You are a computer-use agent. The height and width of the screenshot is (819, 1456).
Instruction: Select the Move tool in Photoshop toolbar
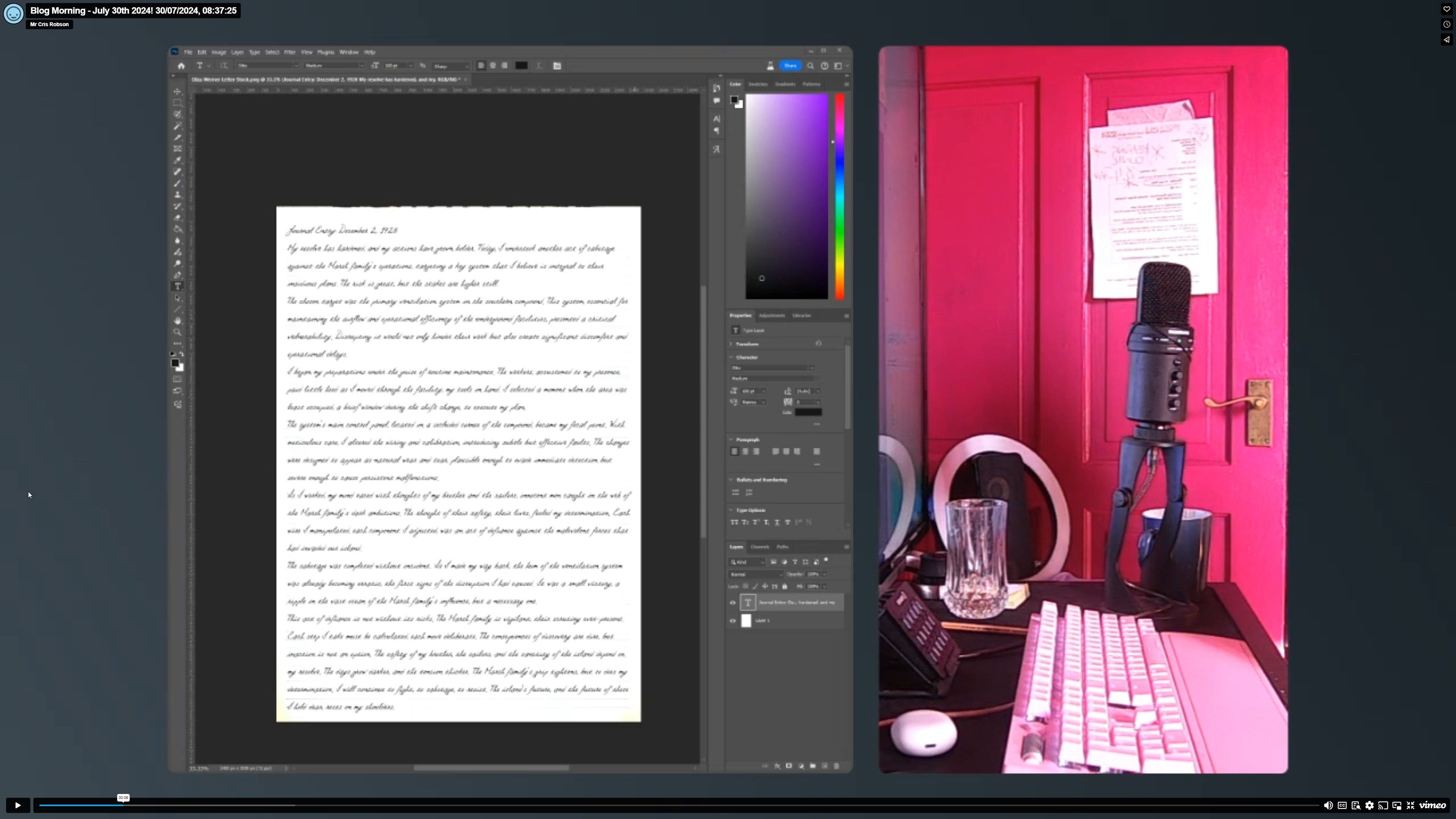[x=177, y=91]
